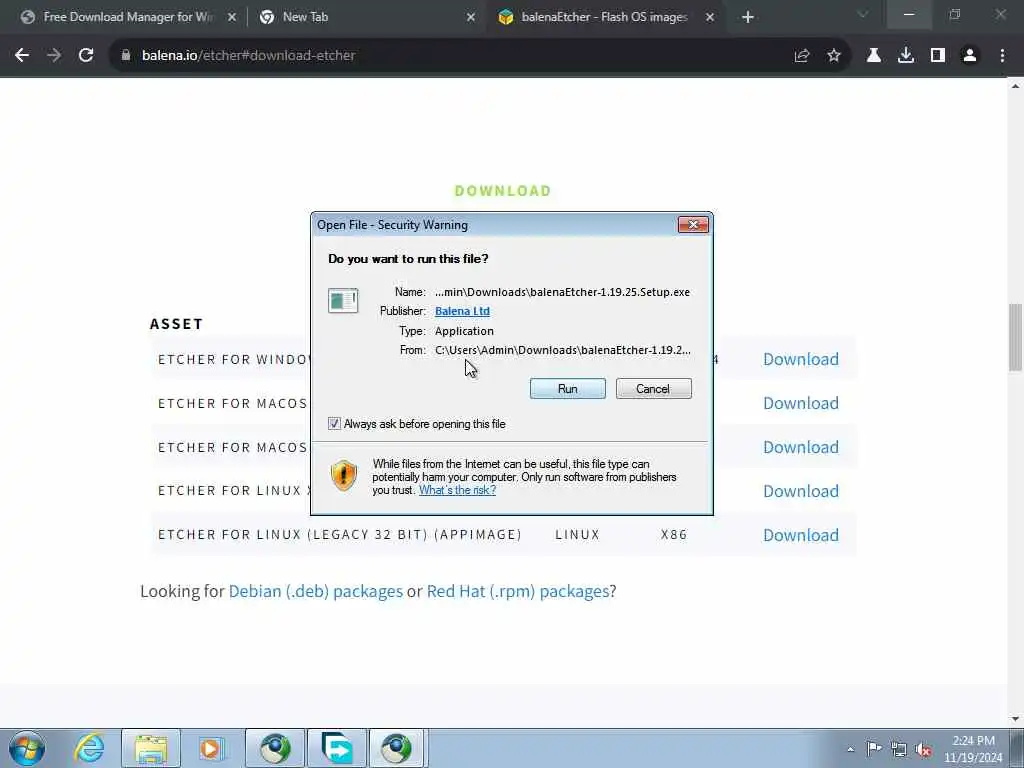Viewport: 1024px width, 768px height.
Task: Share this page via share icon
Action: click(802, 56)
